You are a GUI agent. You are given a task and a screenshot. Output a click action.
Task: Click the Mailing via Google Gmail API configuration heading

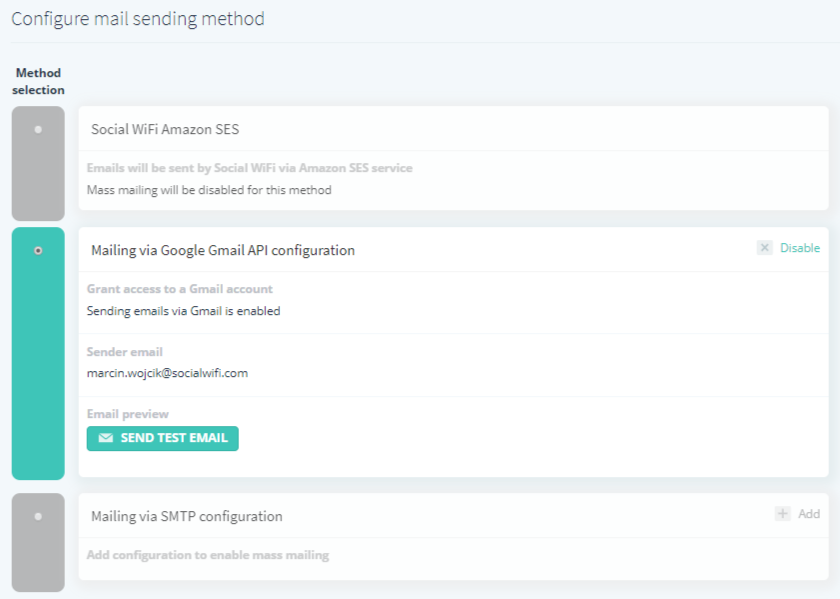pos(223,250)
